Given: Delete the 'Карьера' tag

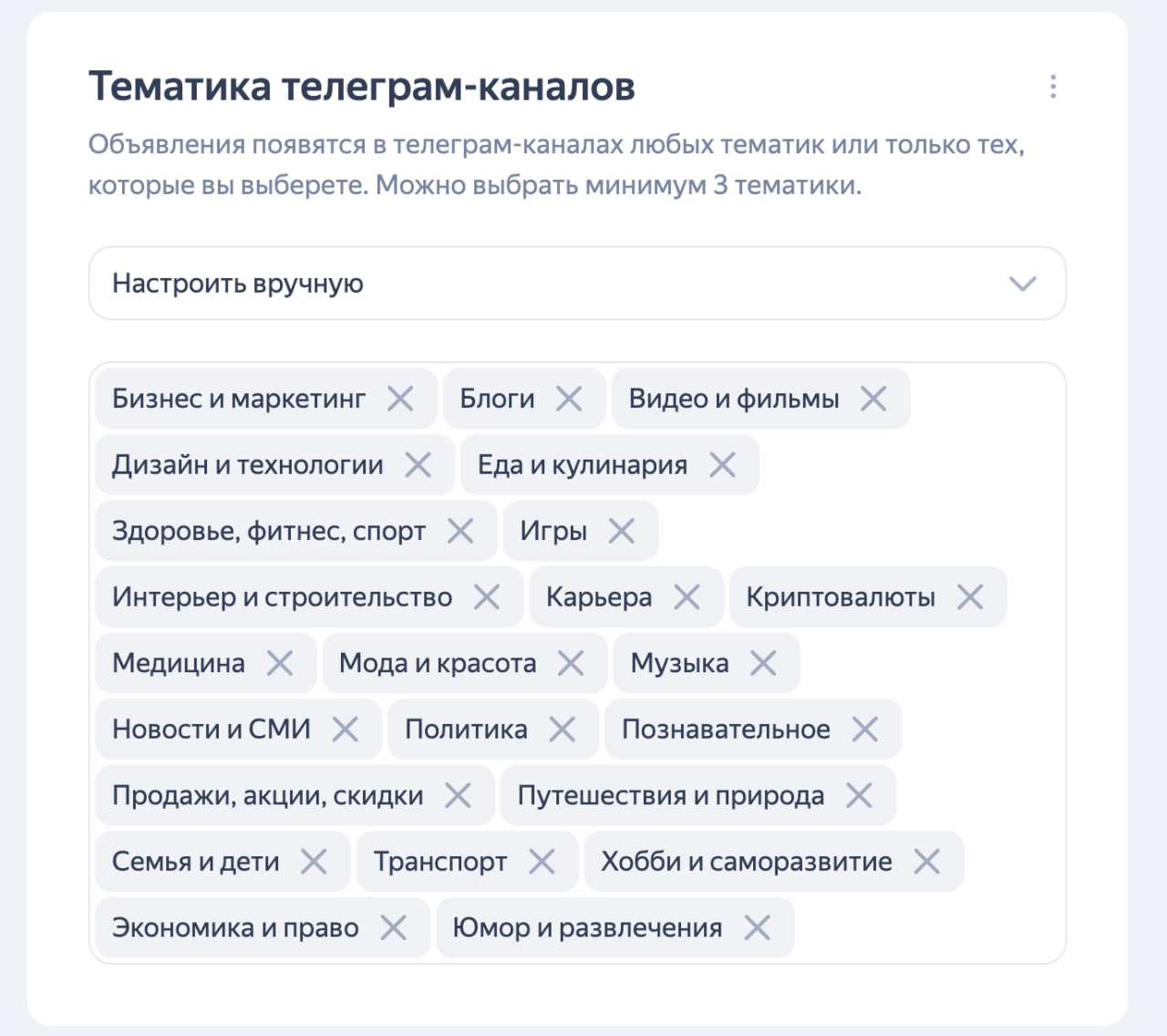Looking at the screenshot, I should pos(687,597).
